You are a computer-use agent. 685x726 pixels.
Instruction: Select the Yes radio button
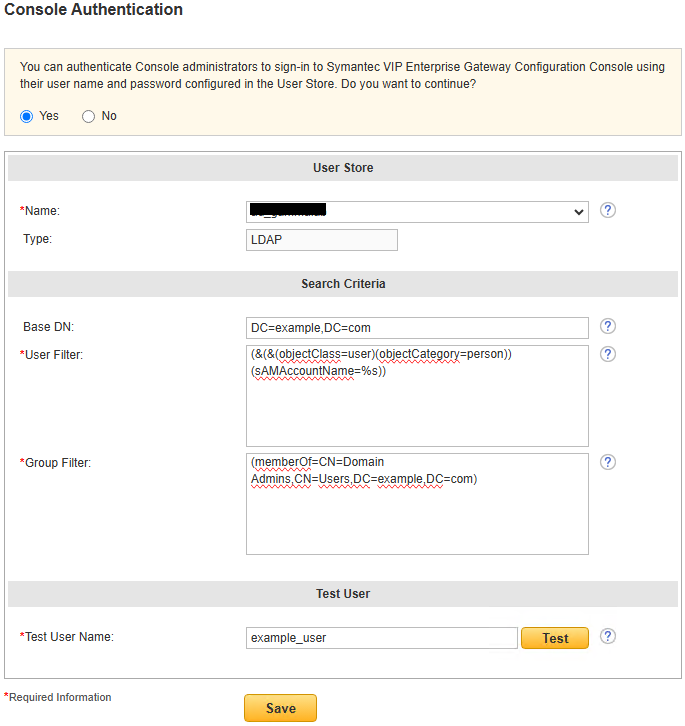27,116
